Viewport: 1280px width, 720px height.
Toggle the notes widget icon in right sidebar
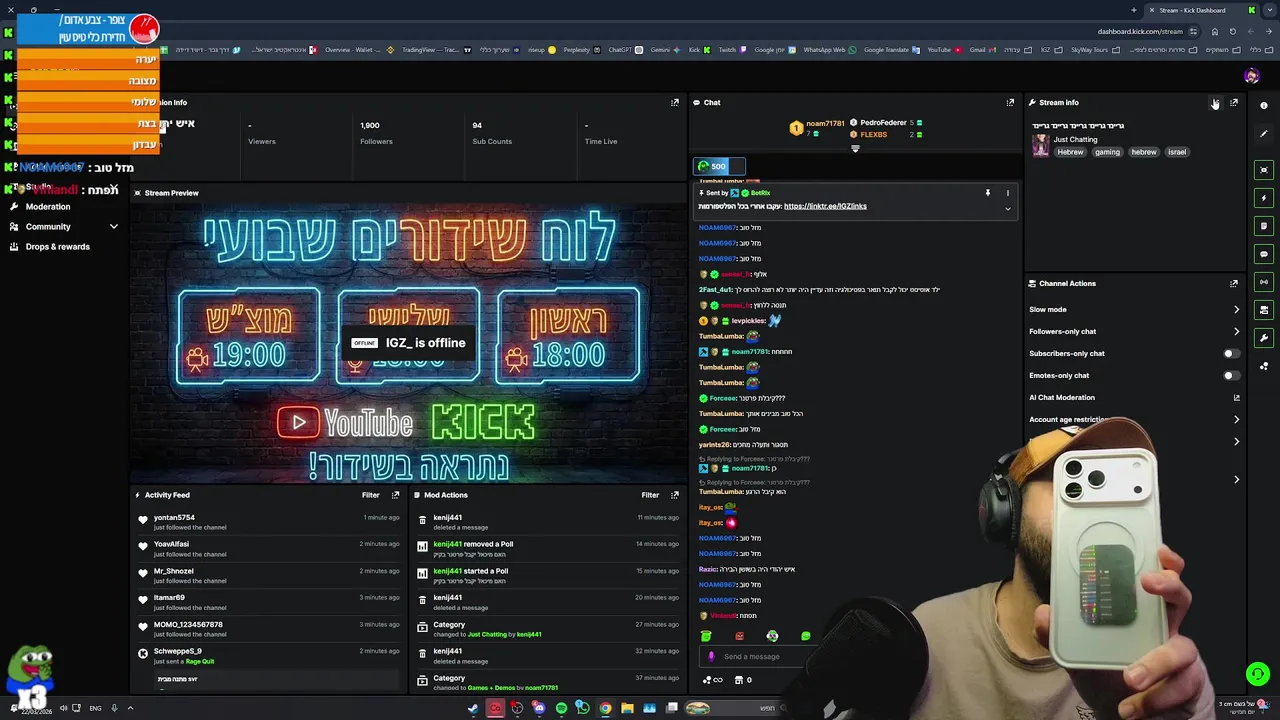[x=1264, y=226]
